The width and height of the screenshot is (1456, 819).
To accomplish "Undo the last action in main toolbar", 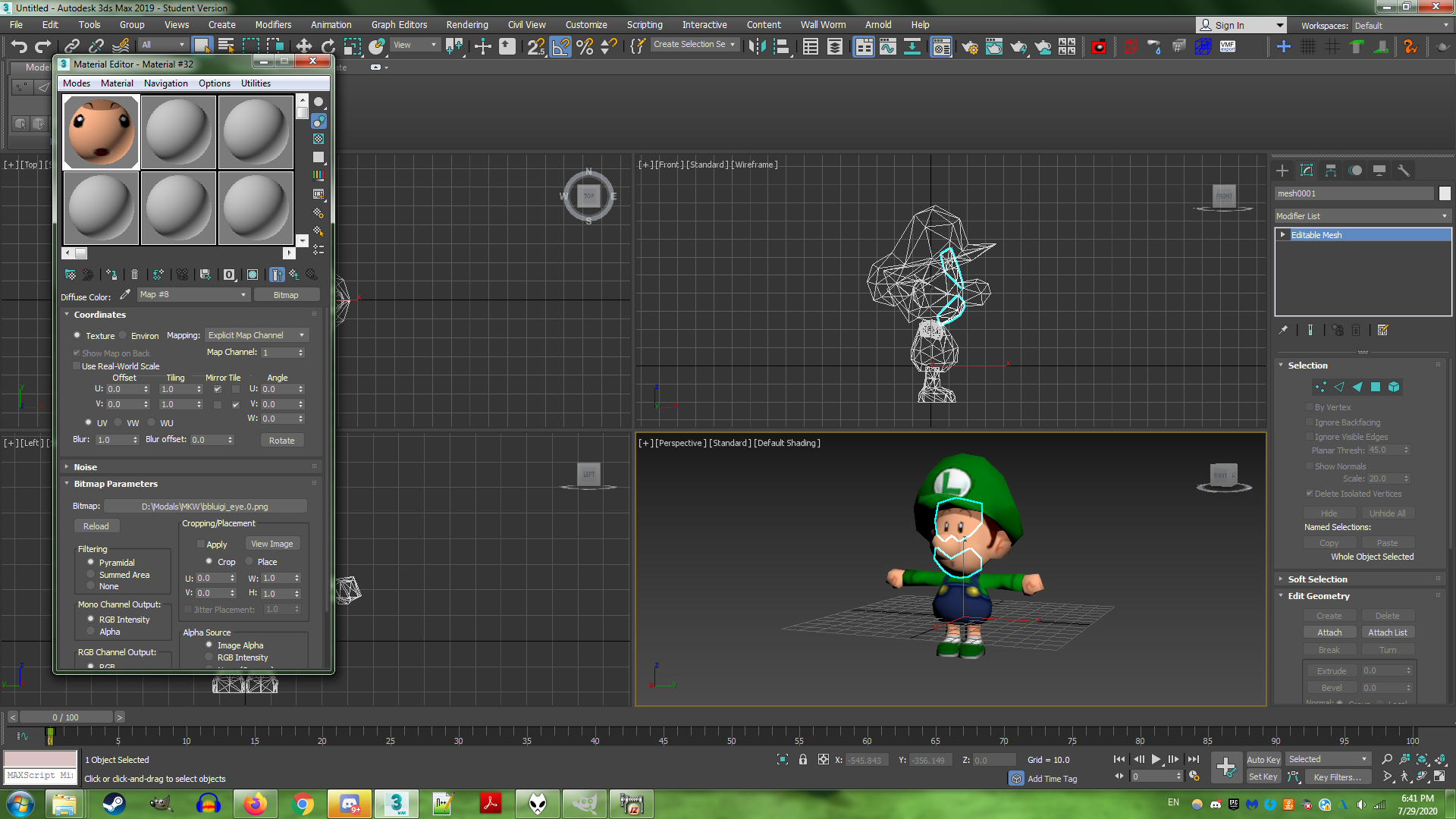I will [19, 46].
